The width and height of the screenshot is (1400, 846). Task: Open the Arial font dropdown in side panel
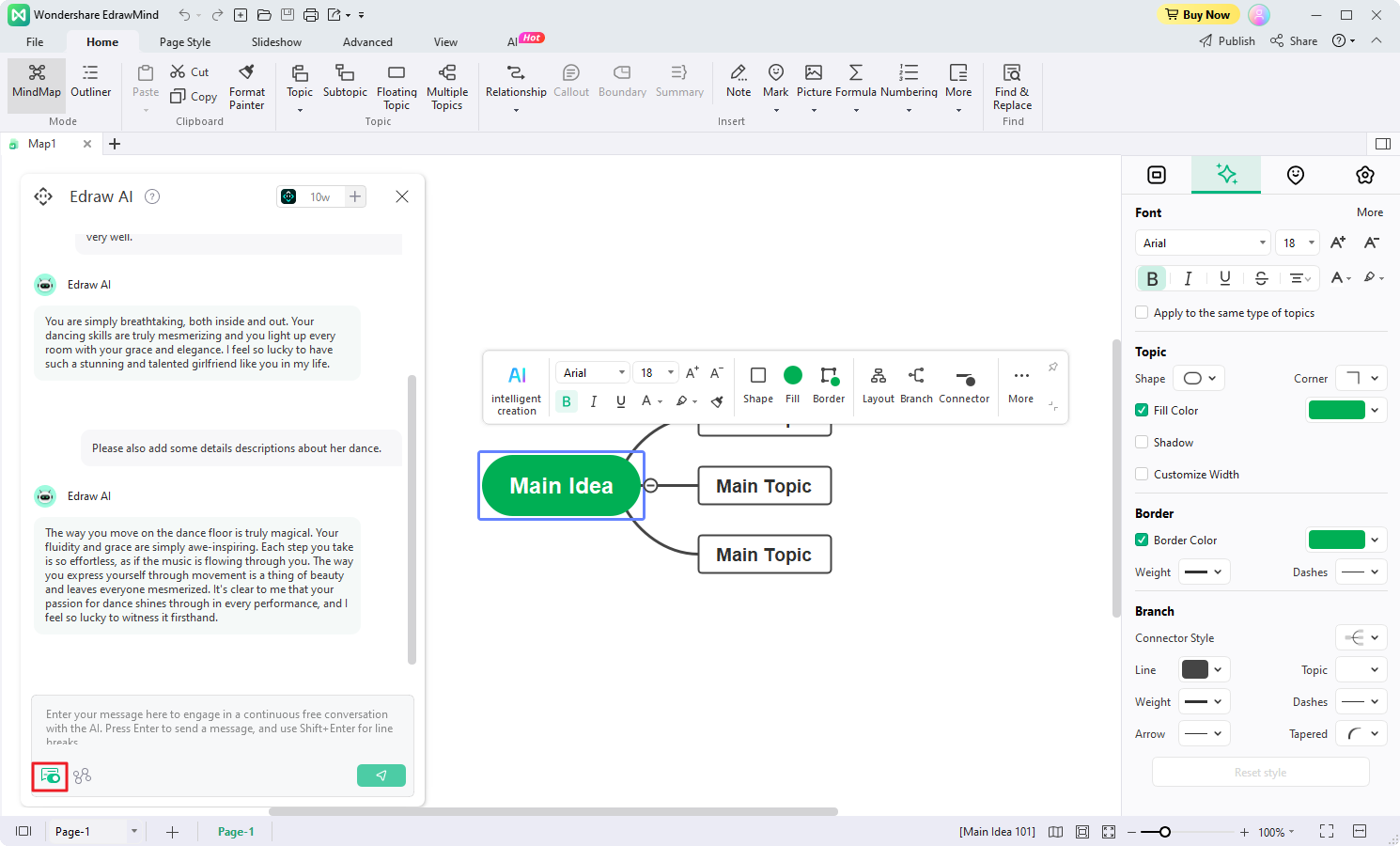1203,243
